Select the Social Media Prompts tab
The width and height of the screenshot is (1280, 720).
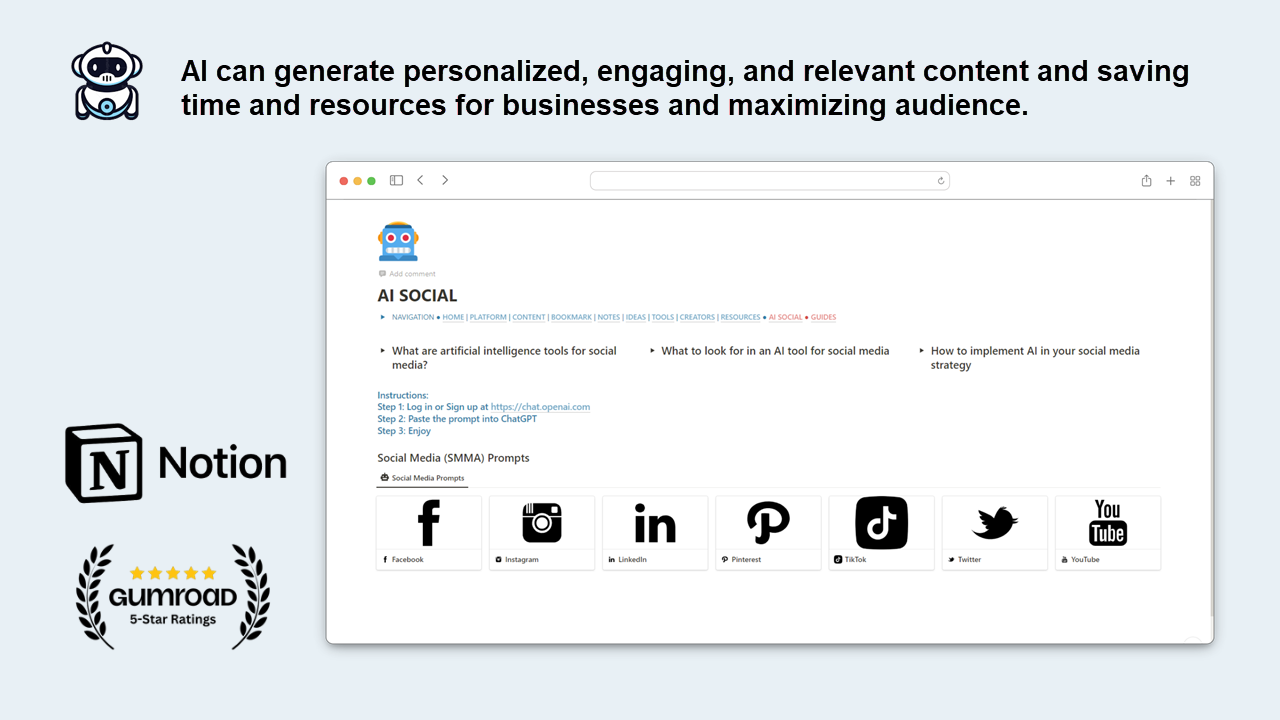coord(422,478)
